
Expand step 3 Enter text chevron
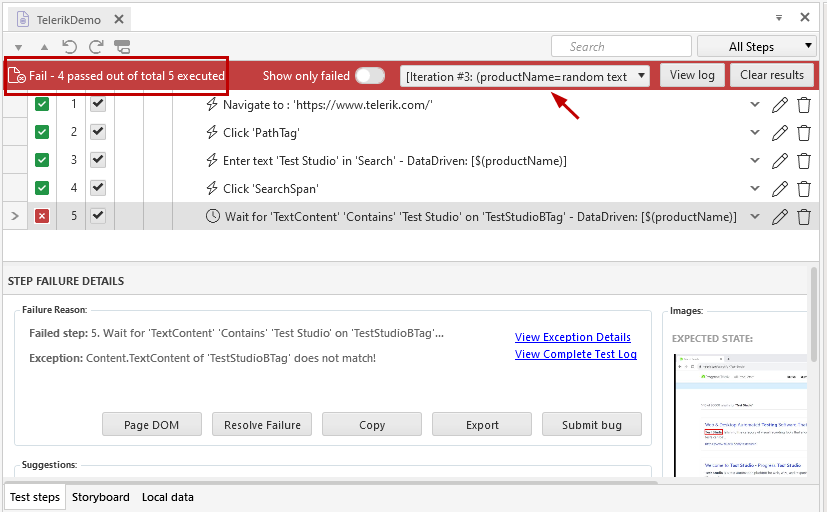coord(755,160)
